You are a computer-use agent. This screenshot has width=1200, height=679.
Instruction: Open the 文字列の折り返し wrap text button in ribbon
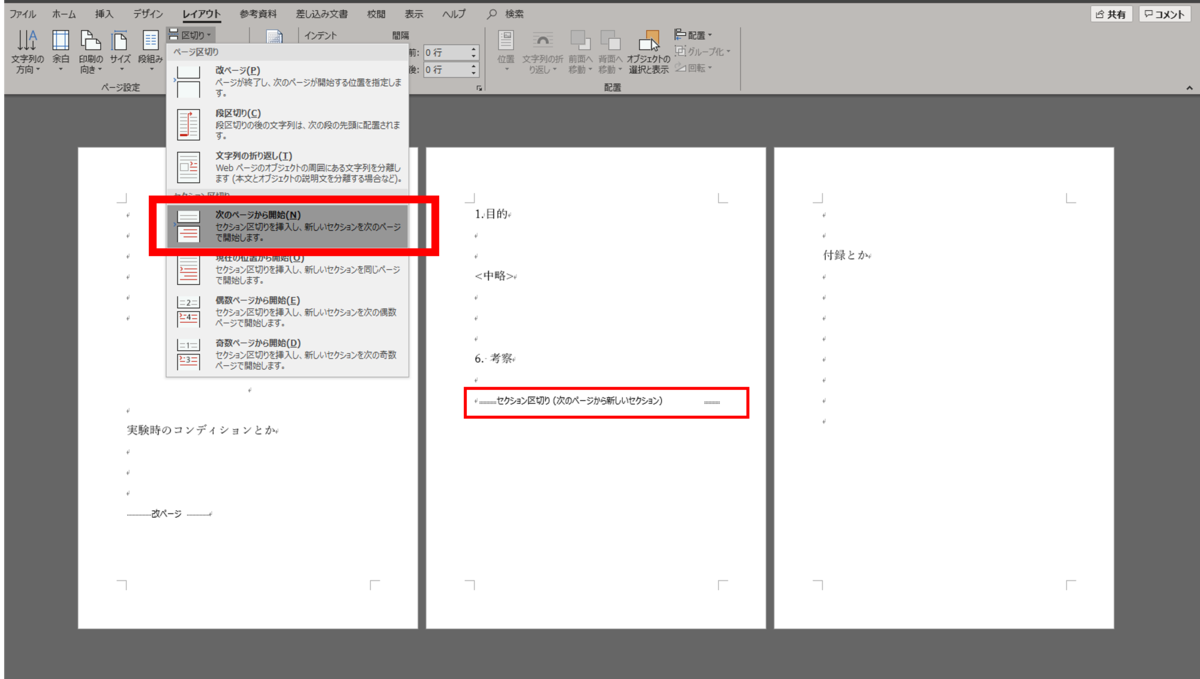pos(542,52)
